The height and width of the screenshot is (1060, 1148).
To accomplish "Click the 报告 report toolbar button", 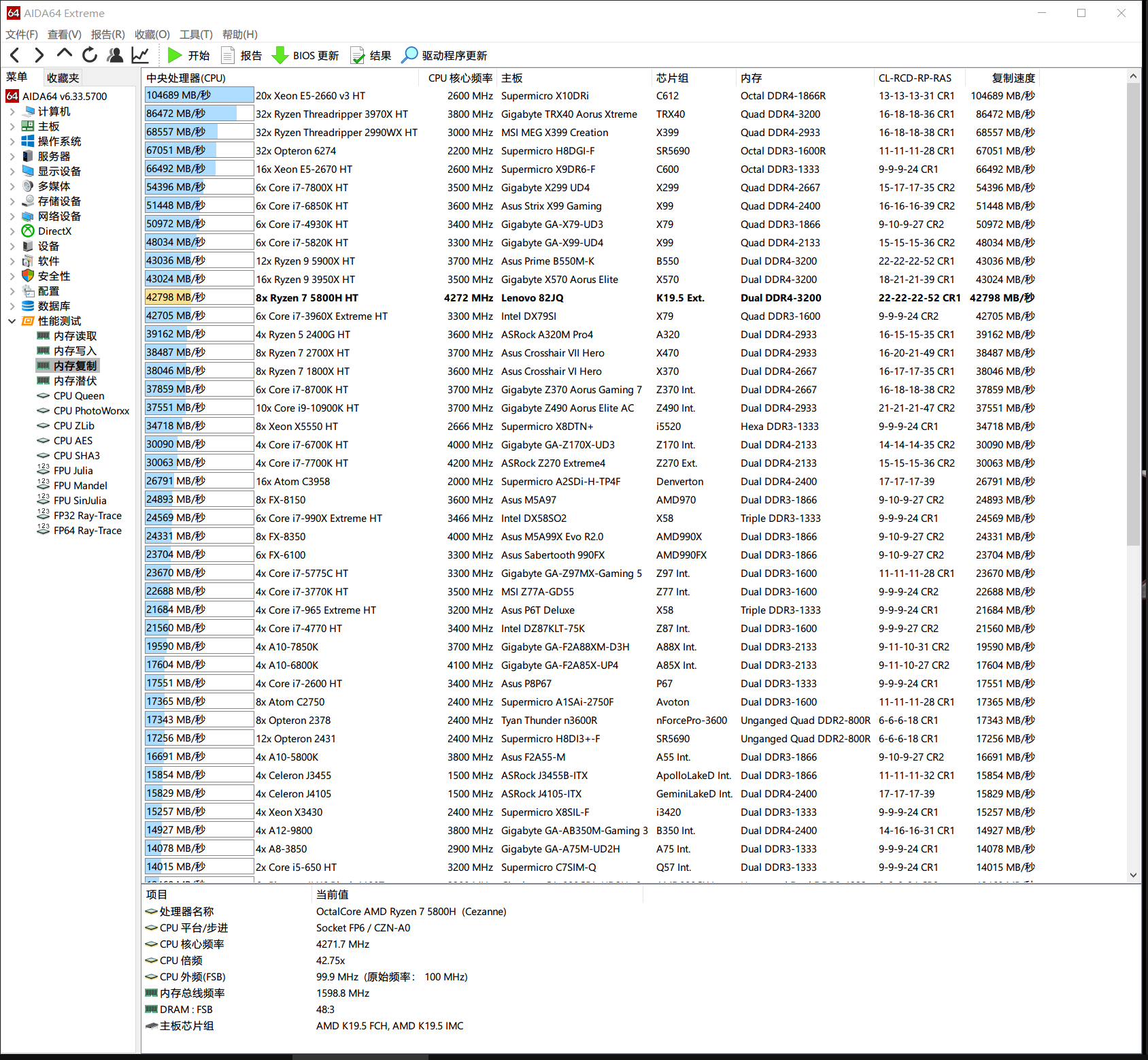I will pos(241,55).
